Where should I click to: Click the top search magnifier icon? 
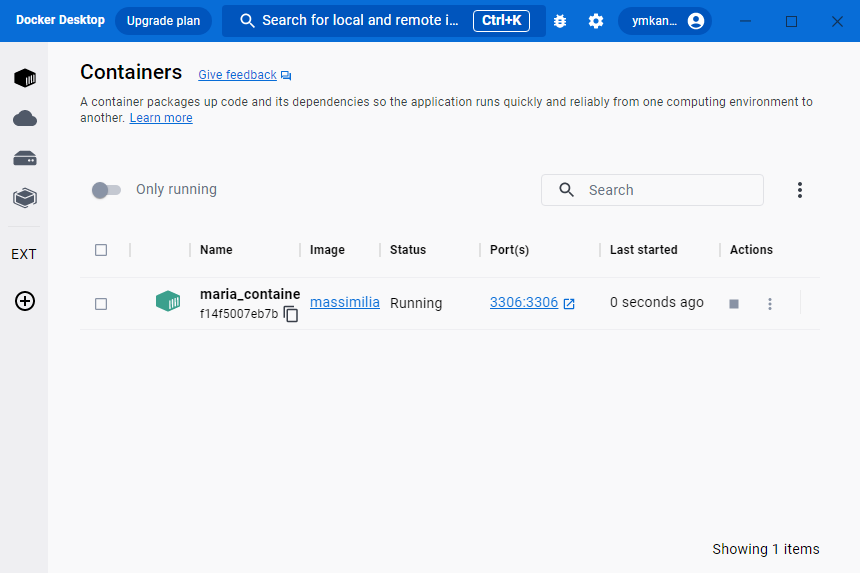coord(247,21)
